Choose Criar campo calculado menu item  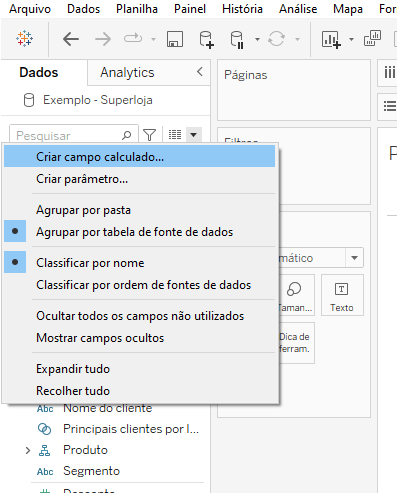139,156
